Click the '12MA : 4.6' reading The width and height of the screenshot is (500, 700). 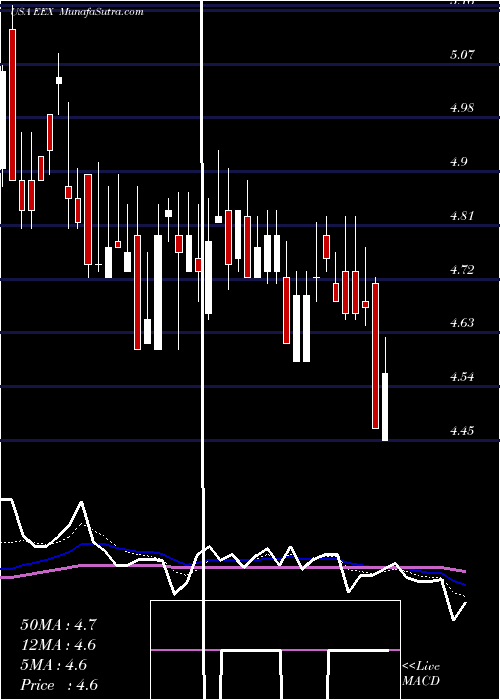click(58, 645)
